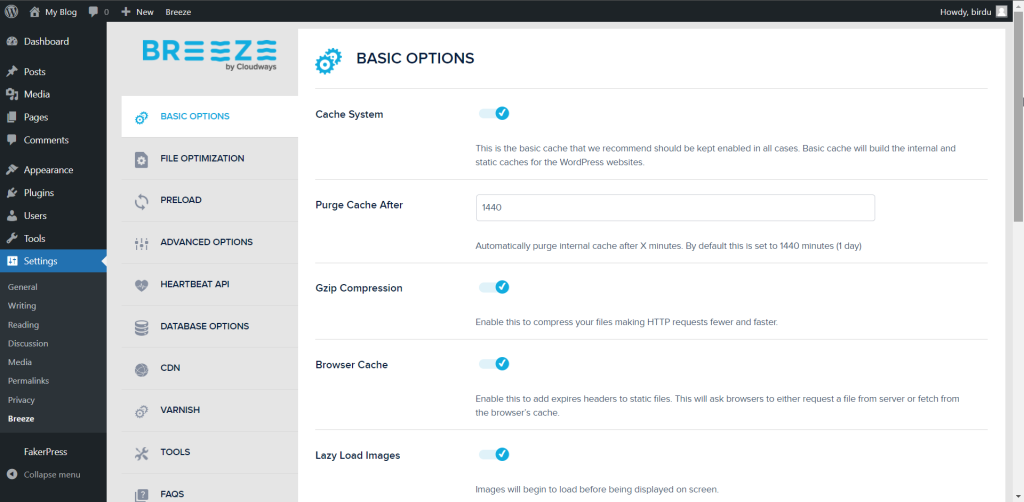Click Howdy, birdu account link

click(x=965, y=12)
